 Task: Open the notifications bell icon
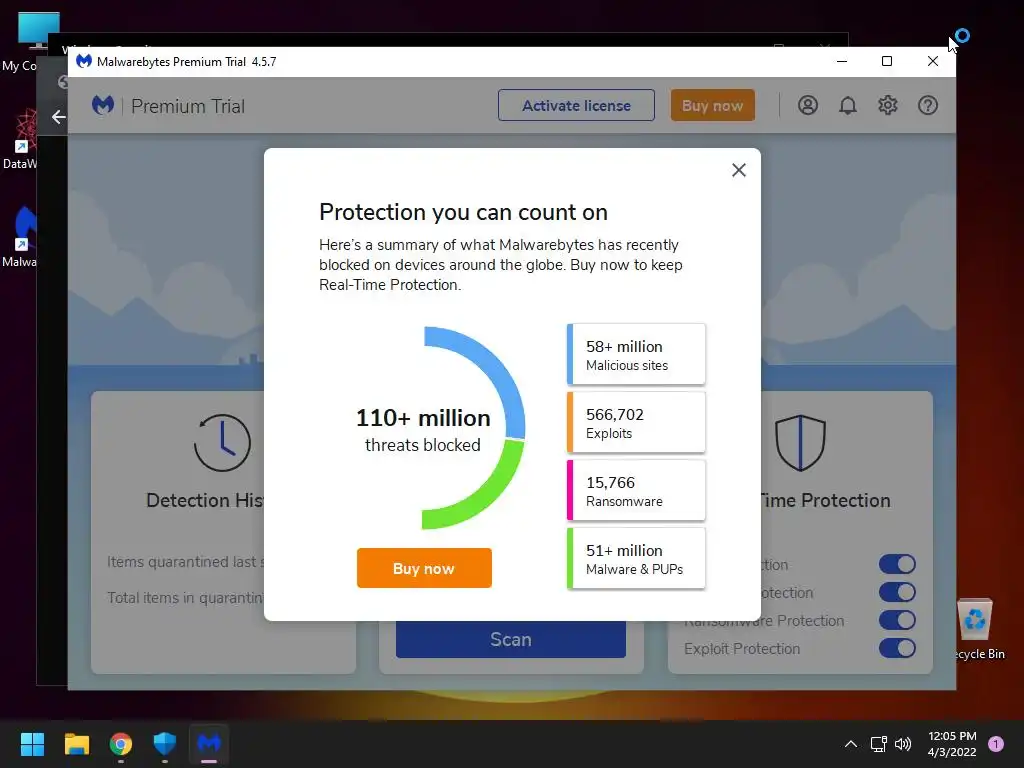tap(848, 105)
